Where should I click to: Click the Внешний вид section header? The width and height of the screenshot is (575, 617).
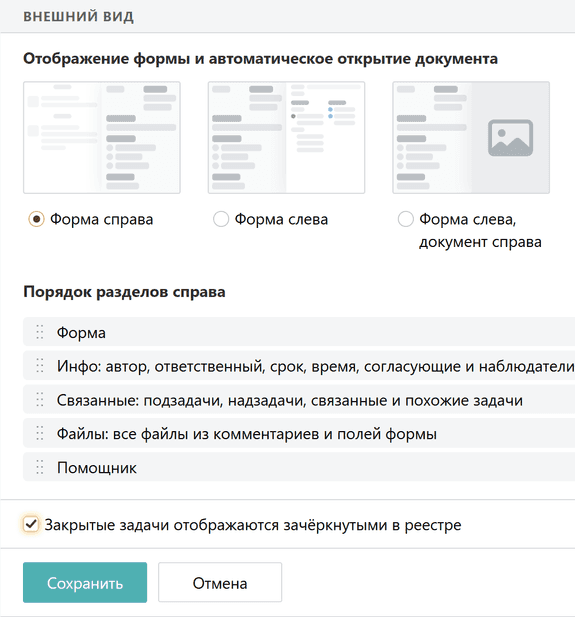(x=78, y=17)
